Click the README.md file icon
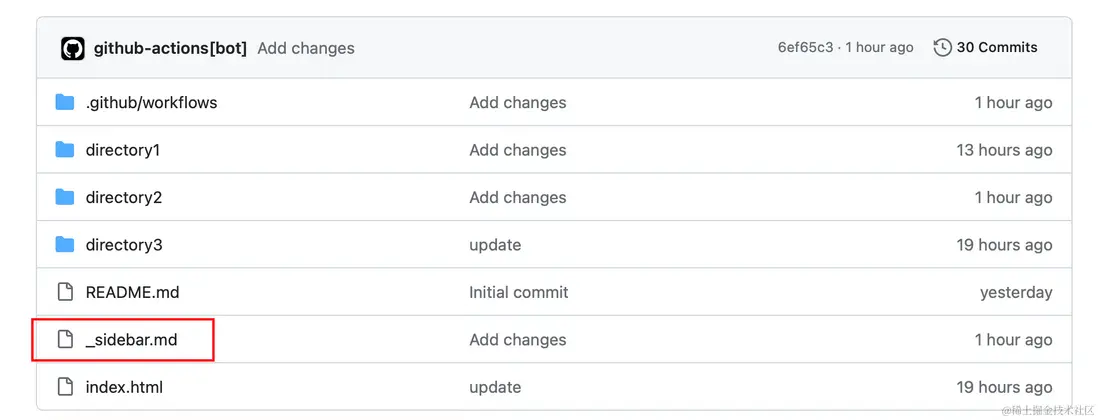The width and height of the screenshot is (1098, 420). [65, 292]
